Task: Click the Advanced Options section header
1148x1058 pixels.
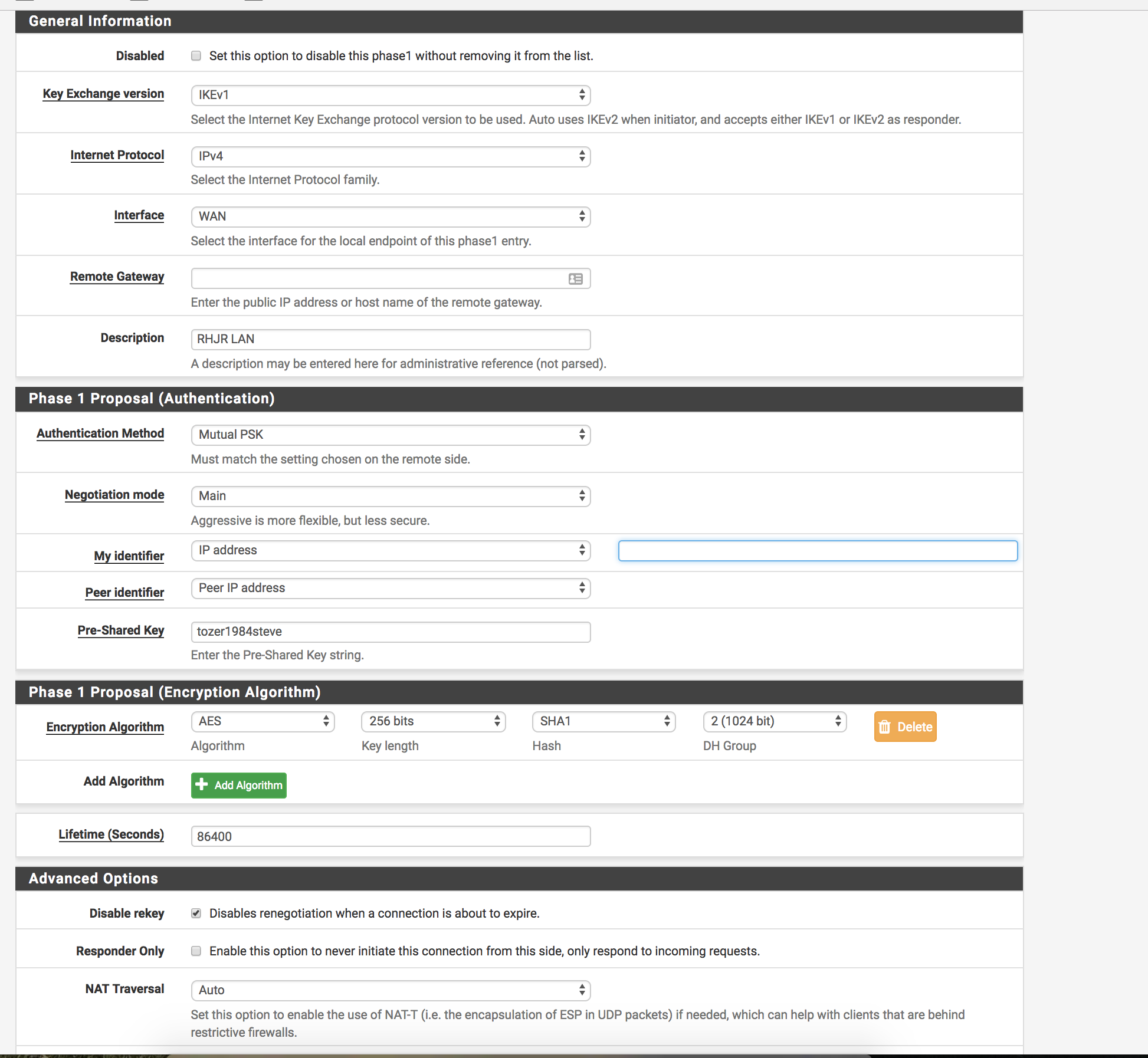Action: coord(519,879)
